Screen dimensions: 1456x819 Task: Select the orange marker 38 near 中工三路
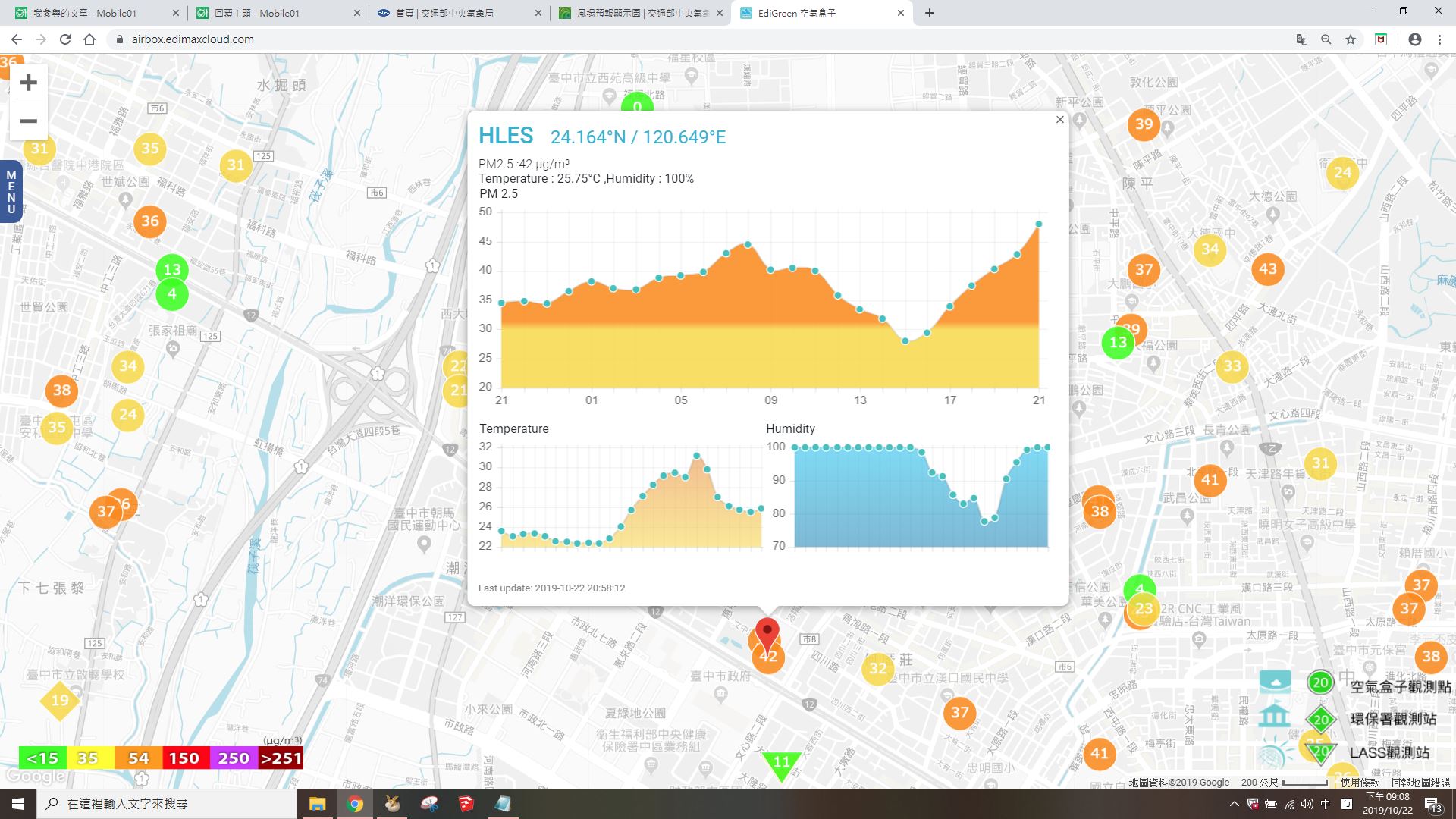(x=61, y=391)
